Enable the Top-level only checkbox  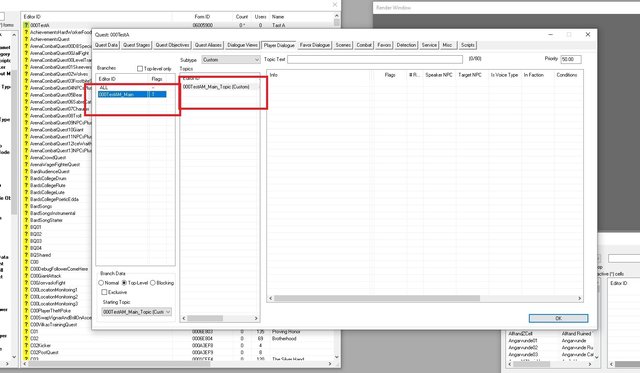140,69
